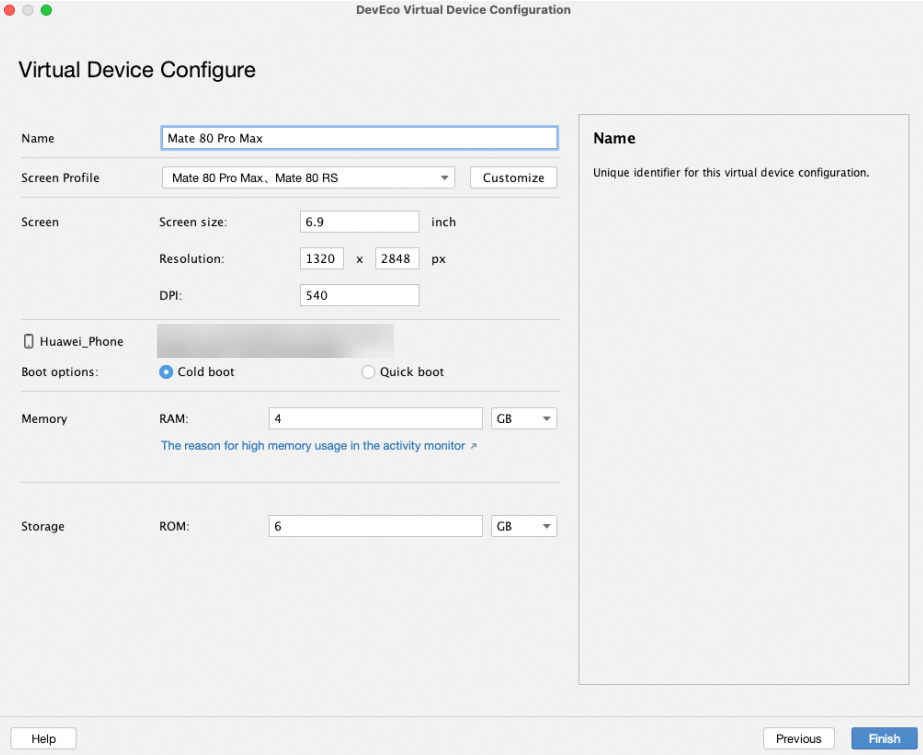Expand the RAM unit GB dropdown
This screenshot has width=923, height=755.
[x=524, y=419]
